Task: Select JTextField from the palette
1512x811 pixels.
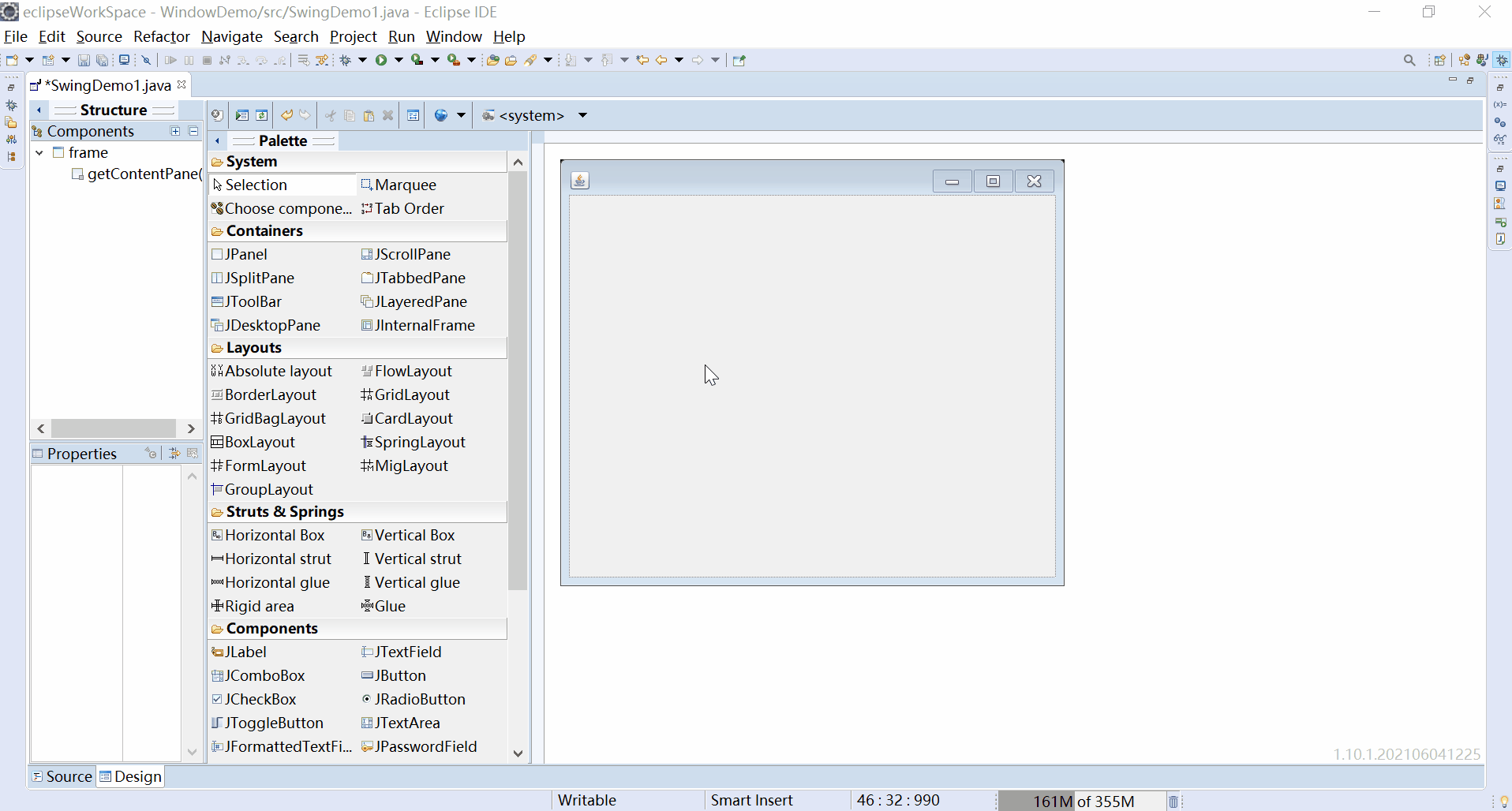Action: pos(402,652)
